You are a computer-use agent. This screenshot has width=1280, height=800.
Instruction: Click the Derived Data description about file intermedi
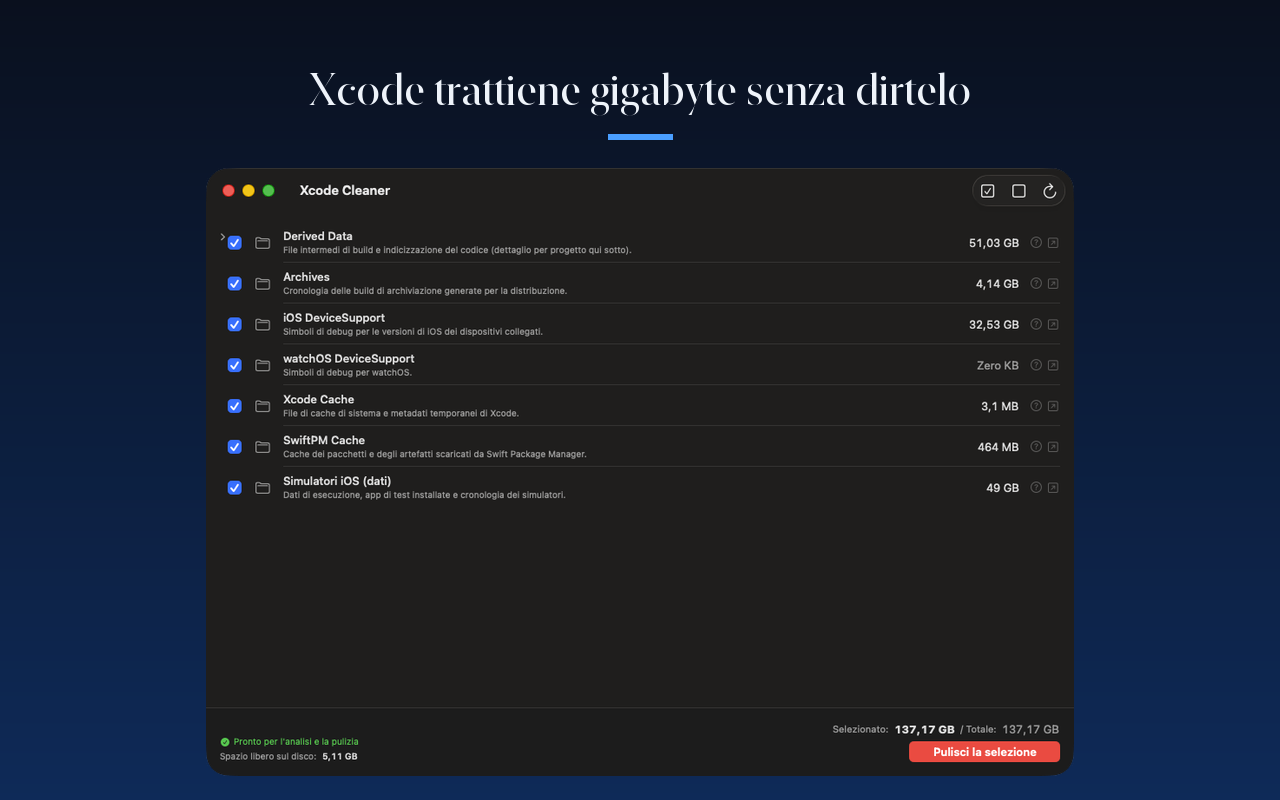(457, 250)
